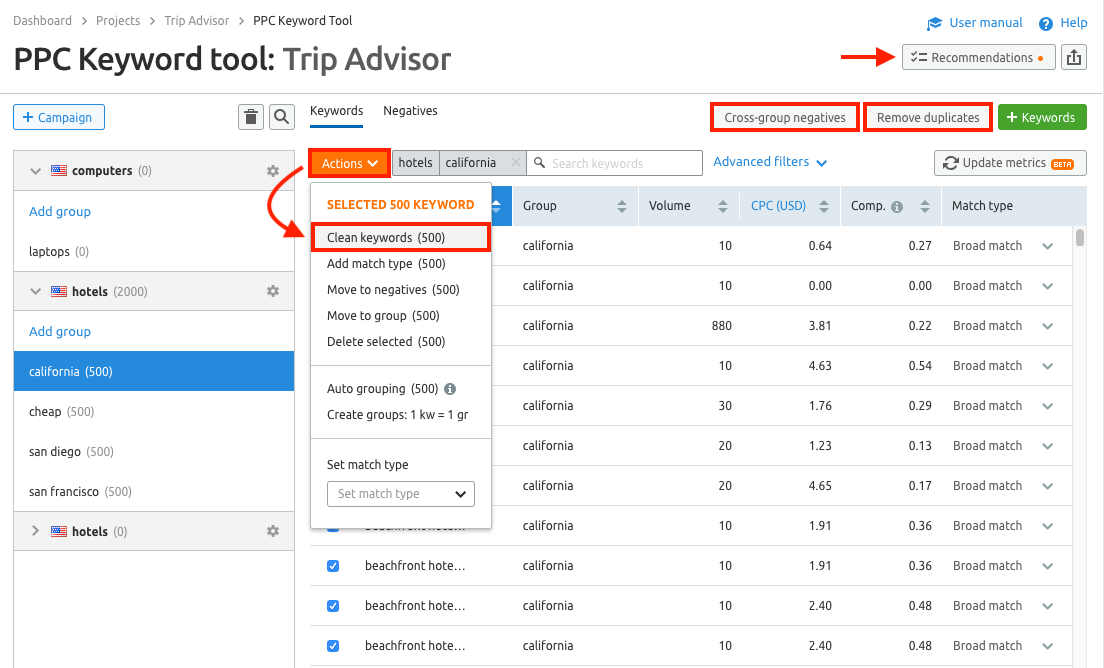Sort by Volume column arrows
1104x668 pixels.
coord(723,206)
